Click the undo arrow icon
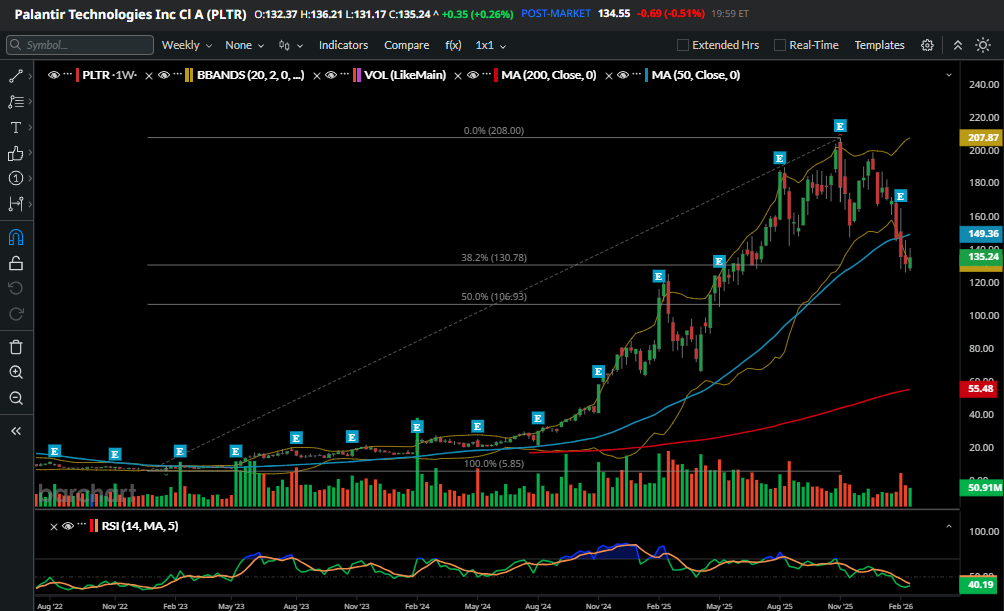 [x=15, y=288]
